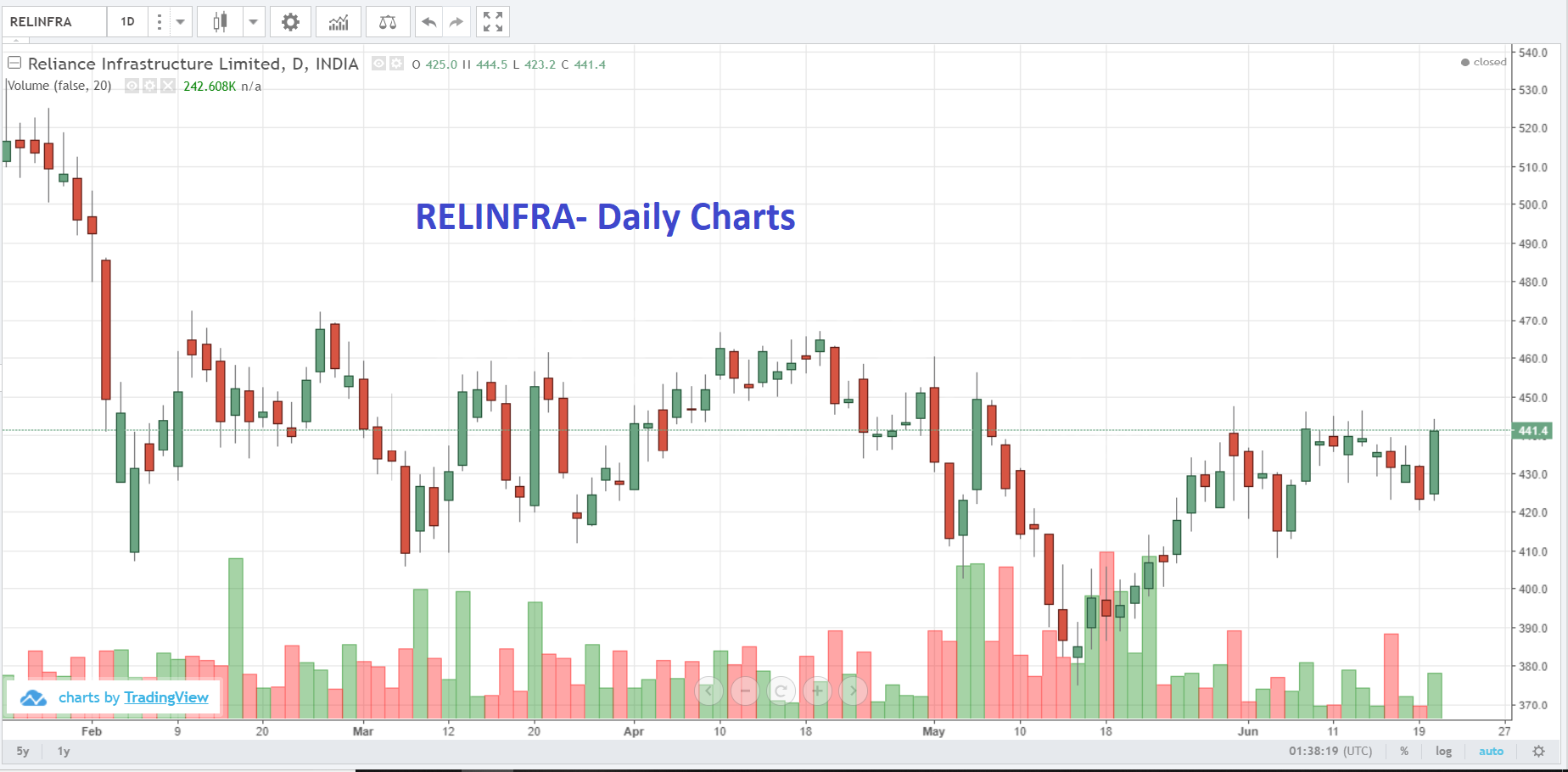Open Volume indicator settings
This screenshot has width=1568, height=772.
pyautogui.click(x=149, y=86)
